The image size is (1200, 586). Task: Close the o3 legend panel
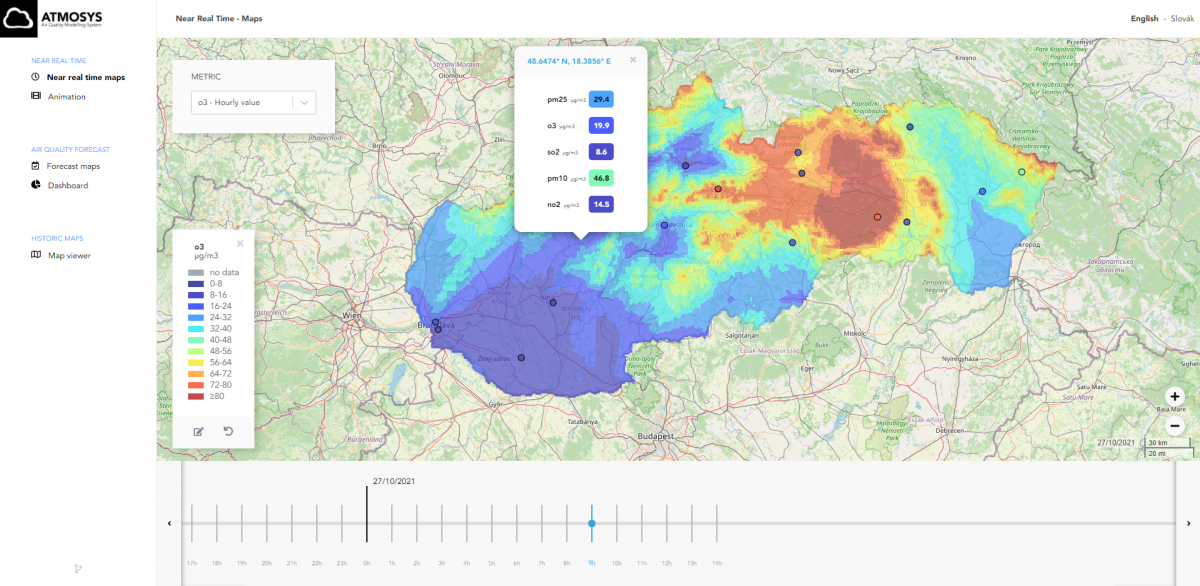[x=240, y=244]
